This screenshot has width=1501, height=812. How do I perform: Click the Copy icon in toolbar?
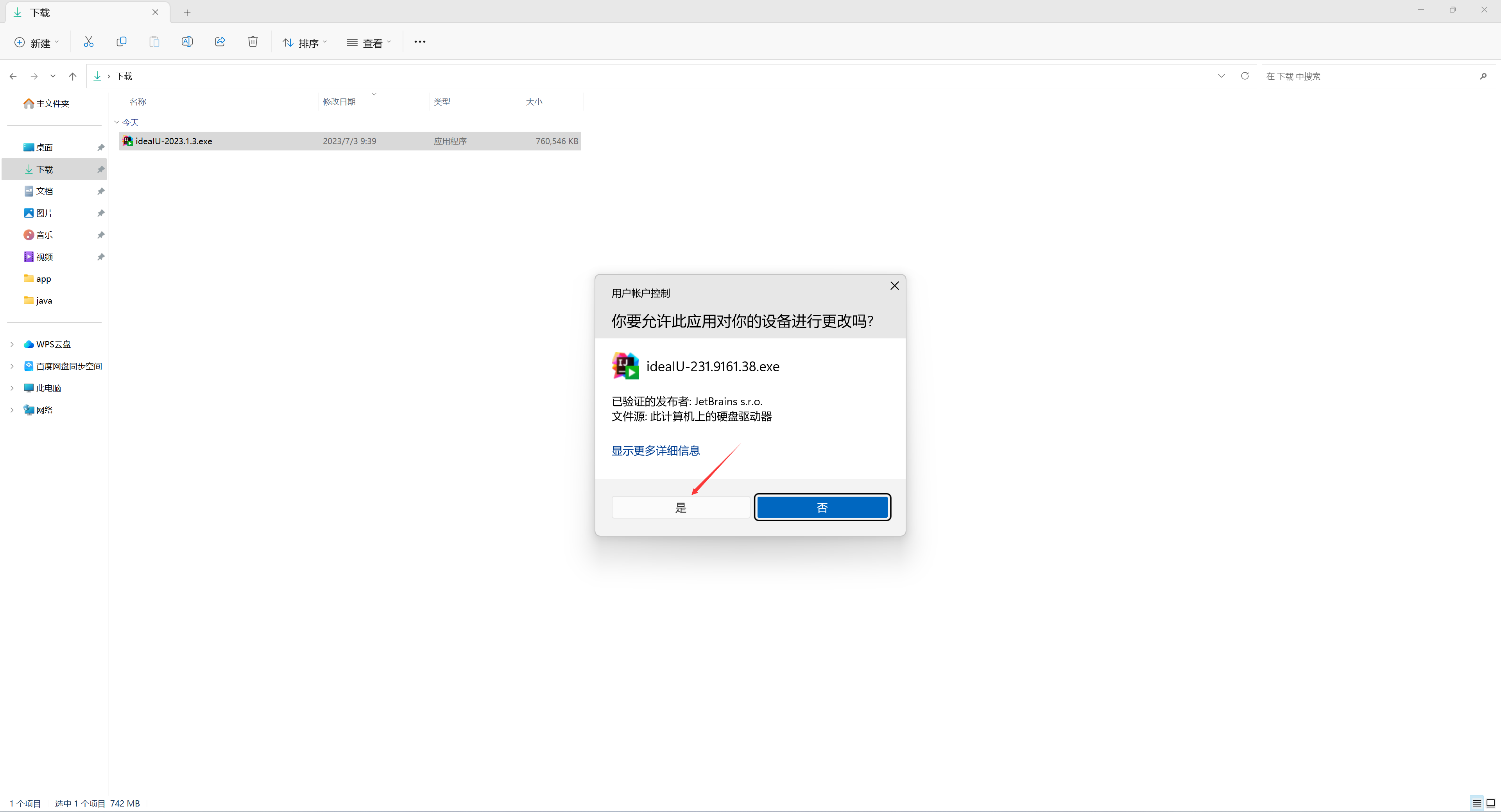pos(121,42)
